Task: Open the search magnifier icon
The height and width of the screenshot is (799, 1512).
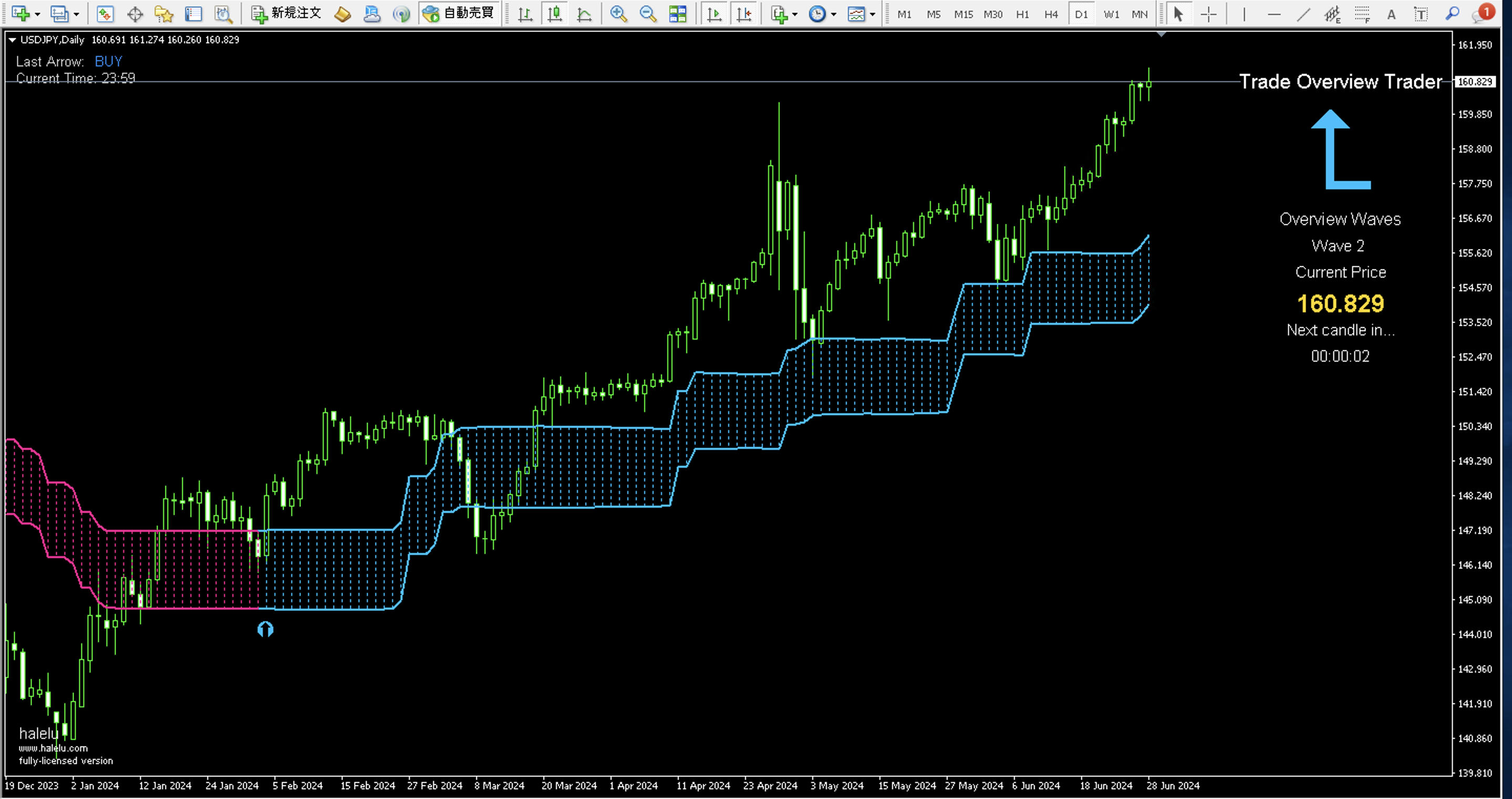Action: [1452, 14]
